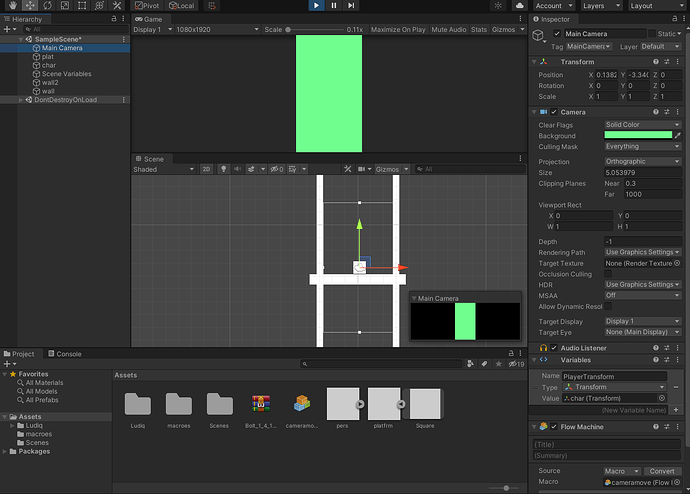Toggle the Main Camera active checkbox

tap(557, 34)
